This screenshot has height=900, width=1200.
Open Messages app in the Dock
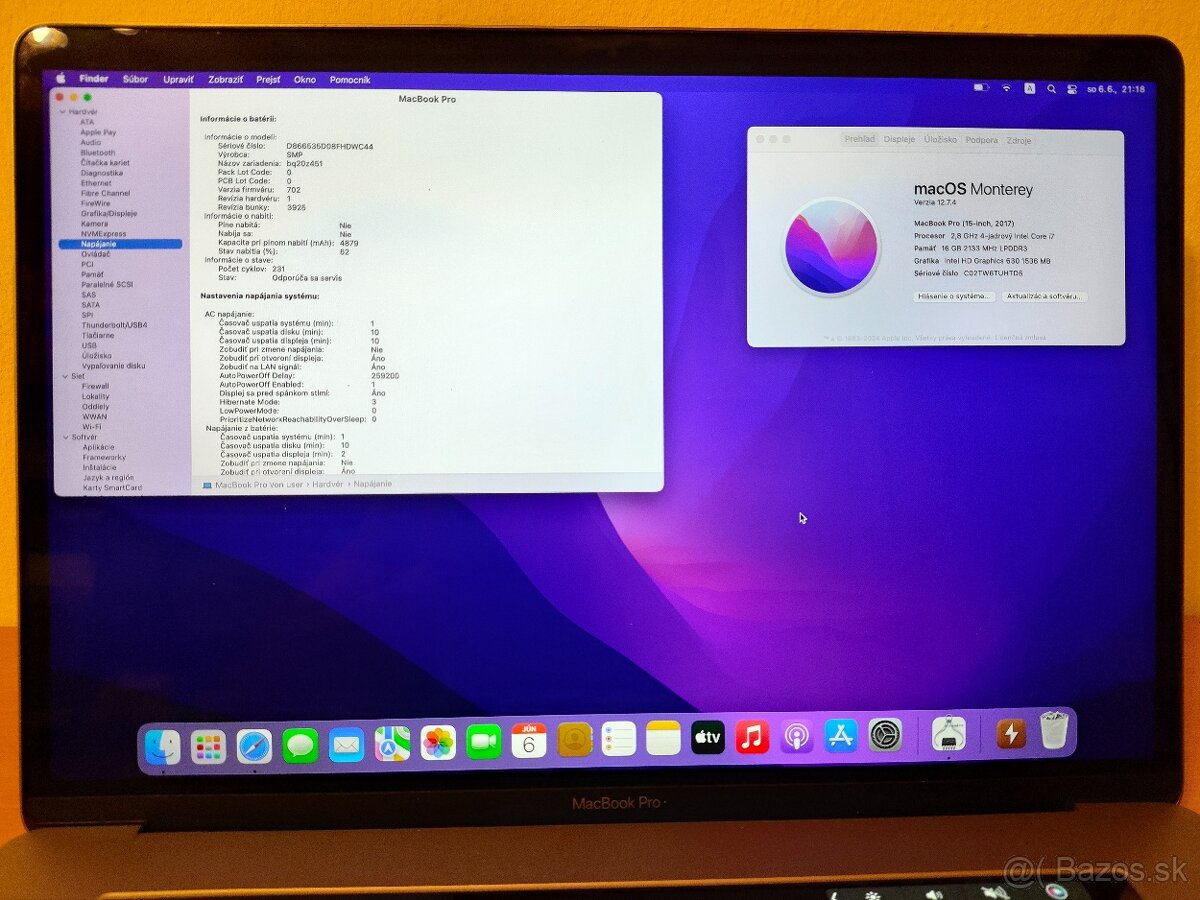300,745
